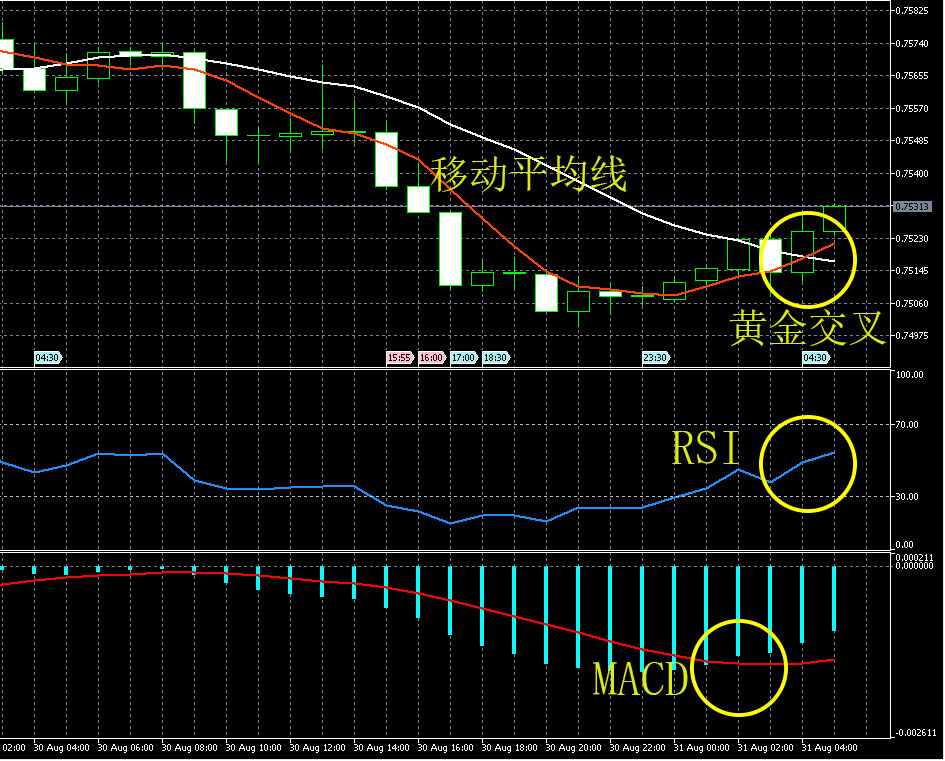The image size is (945, 761).
Task: Click the MACD -0.002611 scale label
Action: click(x=916, y=733)
